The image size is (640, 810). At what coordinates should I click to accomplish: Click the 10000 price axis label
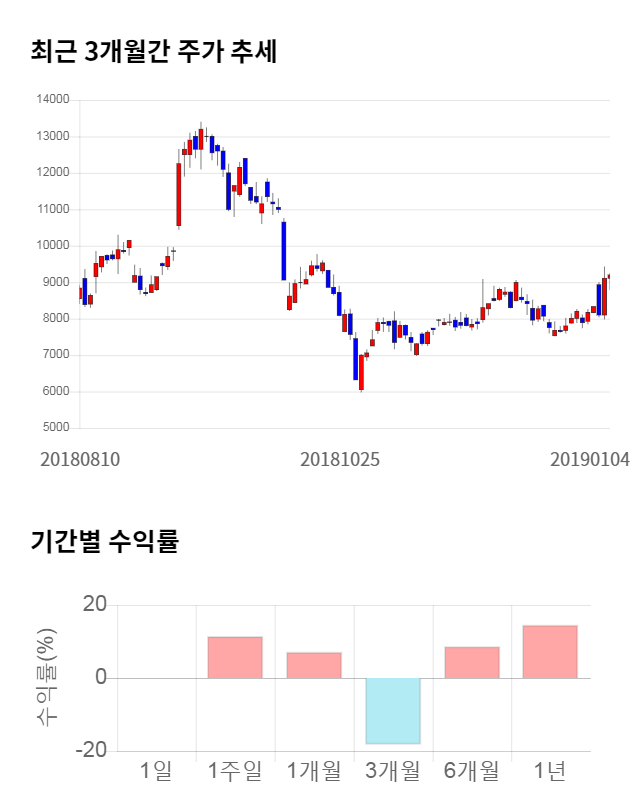click(x=52, y=246)
